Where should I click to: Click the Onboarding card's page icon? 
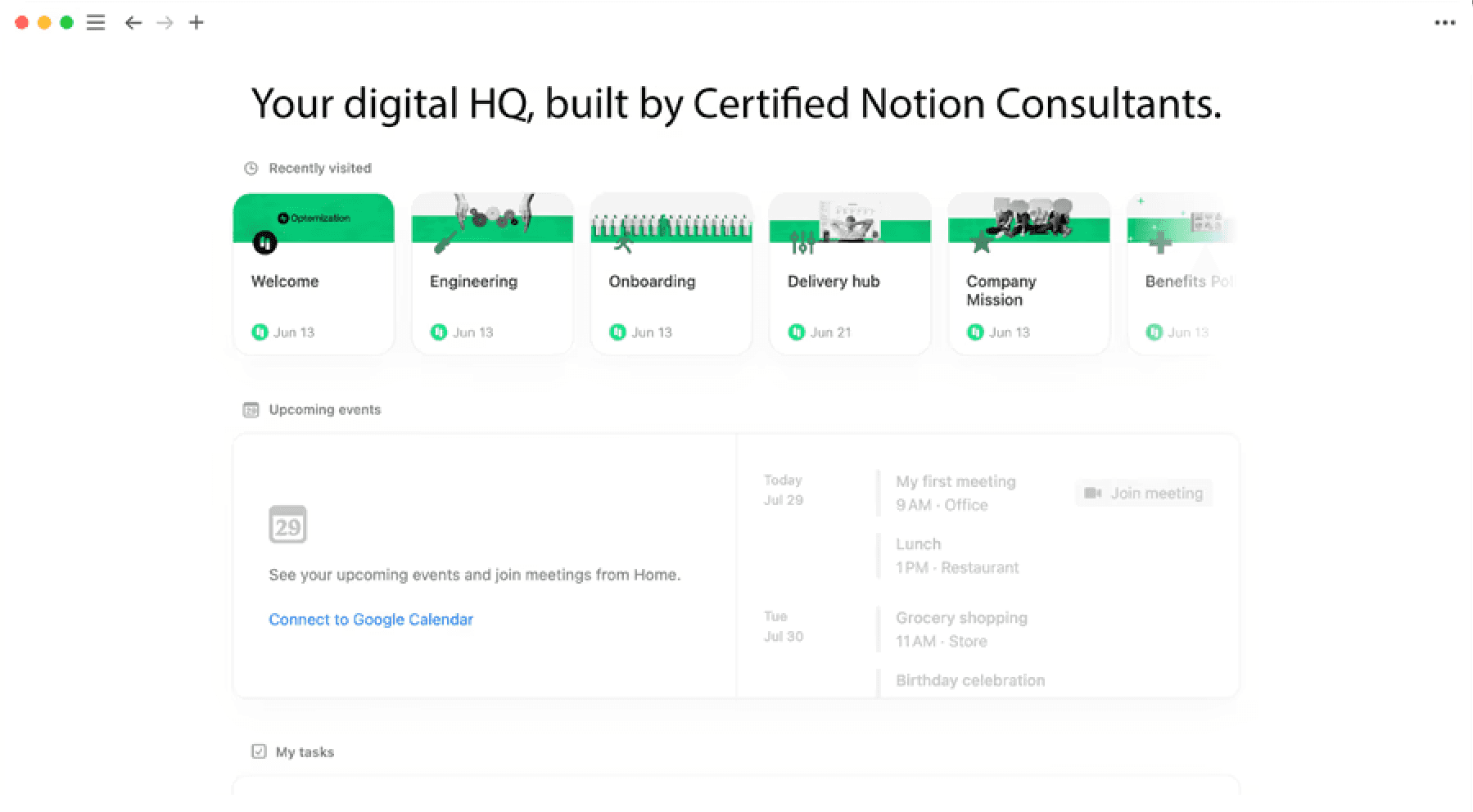coord(623,242)
